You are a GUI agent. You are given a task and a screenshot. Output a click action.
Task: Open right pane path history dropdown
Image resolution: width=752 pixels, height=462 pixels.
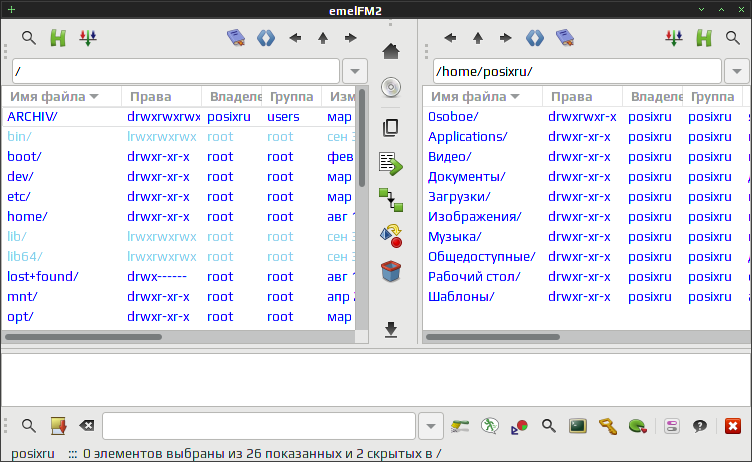tap(737, 71)
